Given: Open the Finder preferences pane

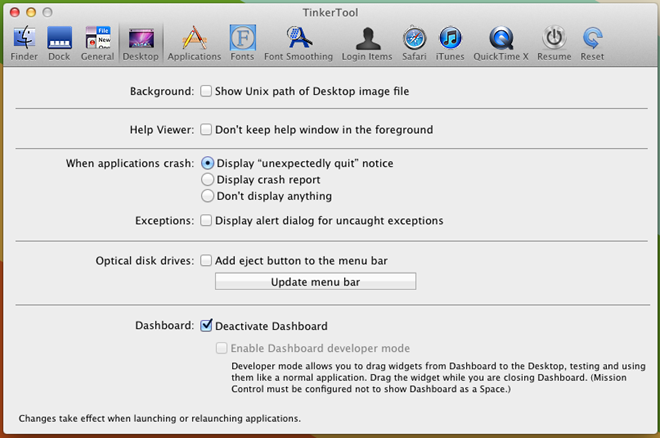Looking at the screenshot, I should (x=24, y=43).
